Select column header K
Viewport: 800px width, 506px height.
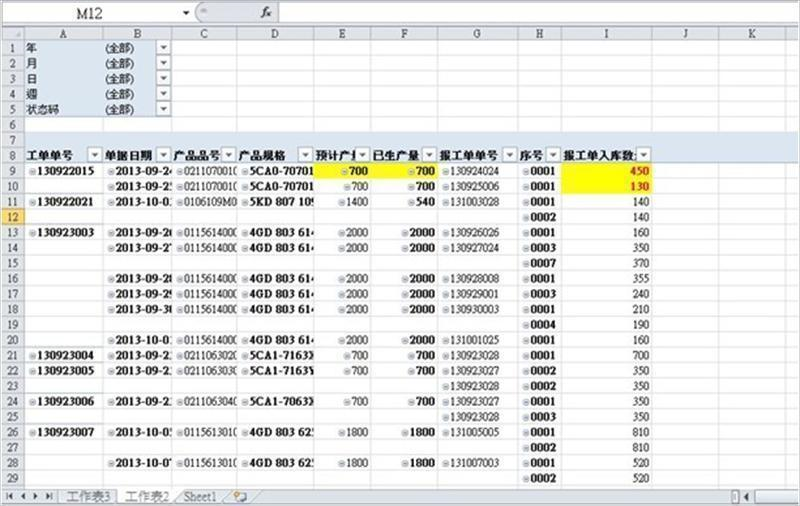tap(751, 33)
